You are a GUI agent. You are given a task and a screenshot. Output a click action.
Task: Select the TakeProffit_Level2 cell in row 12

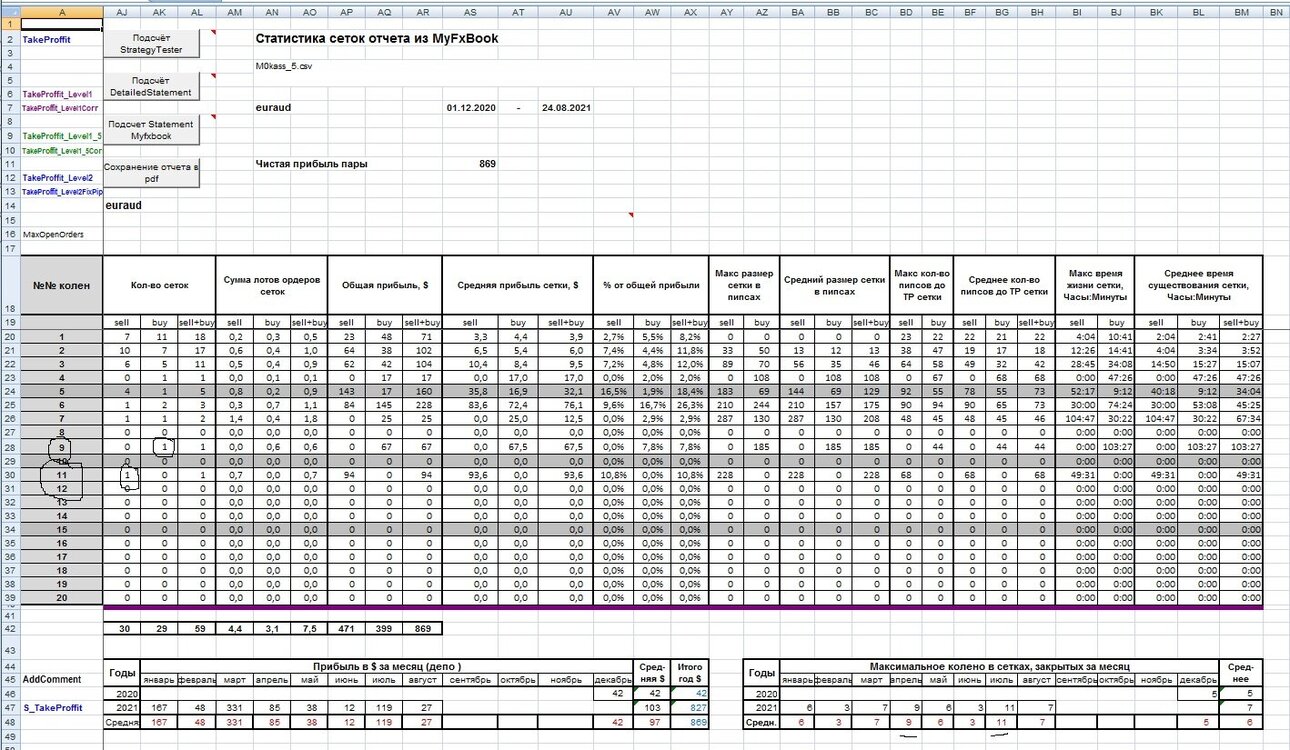(61, 177)
